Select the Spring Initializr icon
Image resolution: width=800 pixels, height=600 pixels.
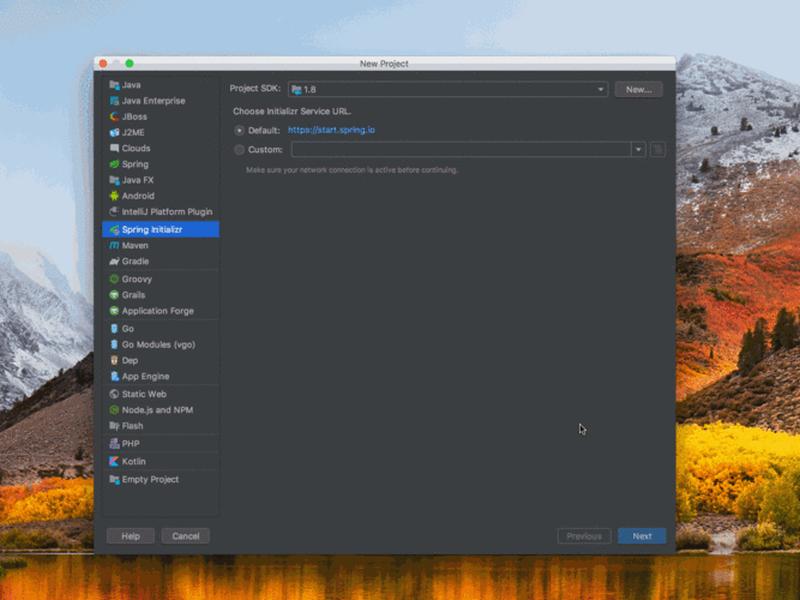coord(114,230)
